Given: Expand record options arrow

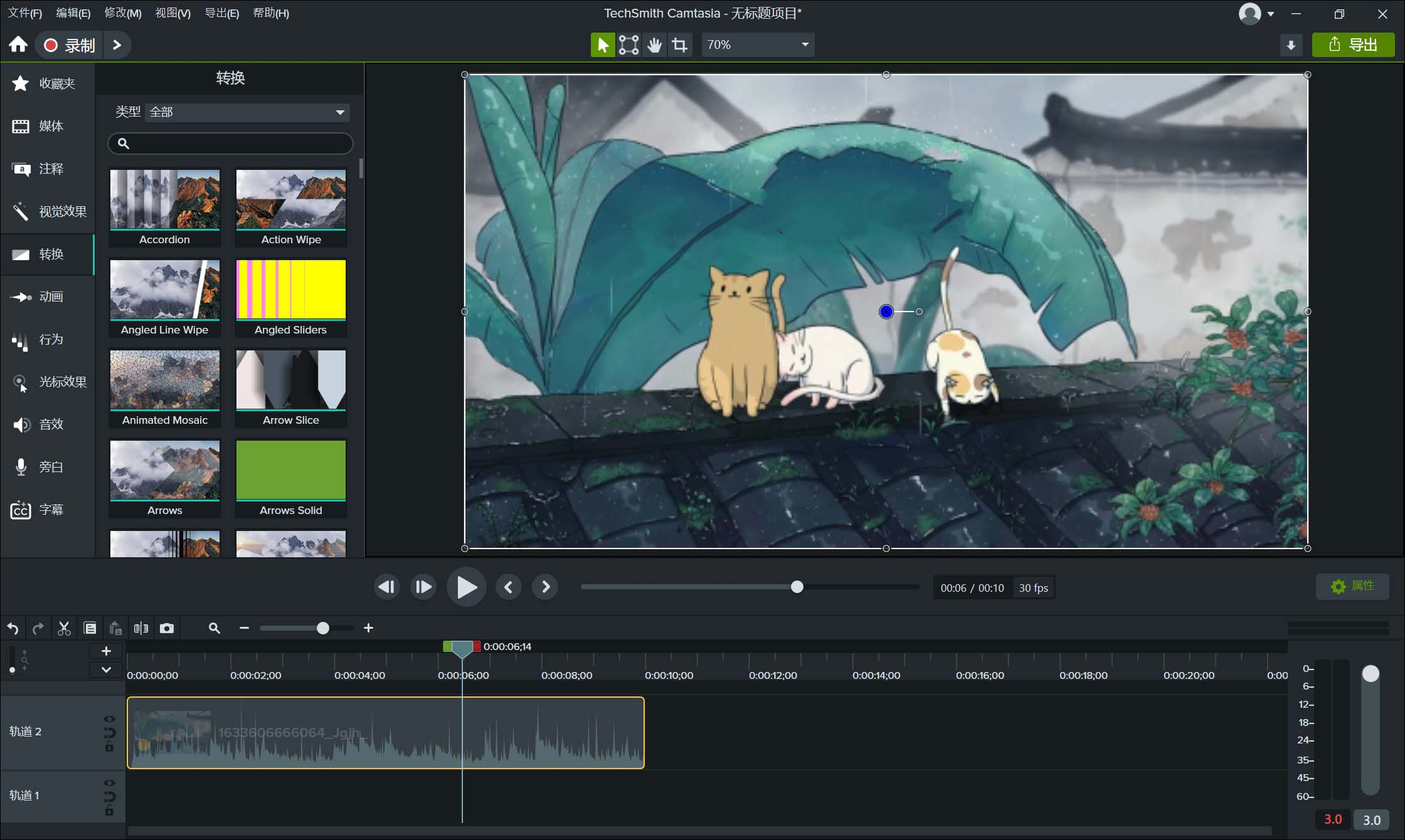Looking at the screenshot, I should 117,45.
